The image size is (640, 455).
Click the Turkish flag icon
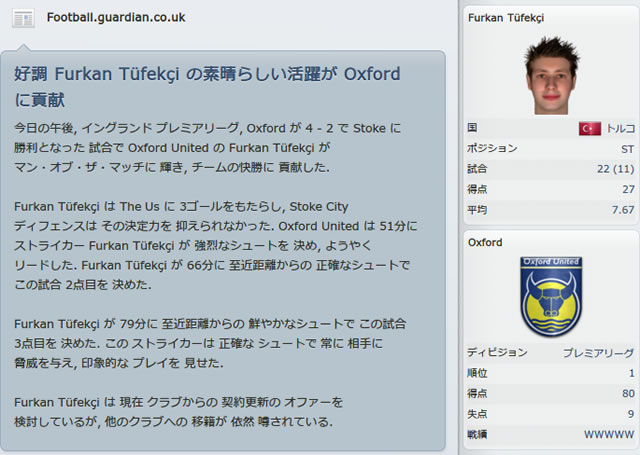(589, 129)
